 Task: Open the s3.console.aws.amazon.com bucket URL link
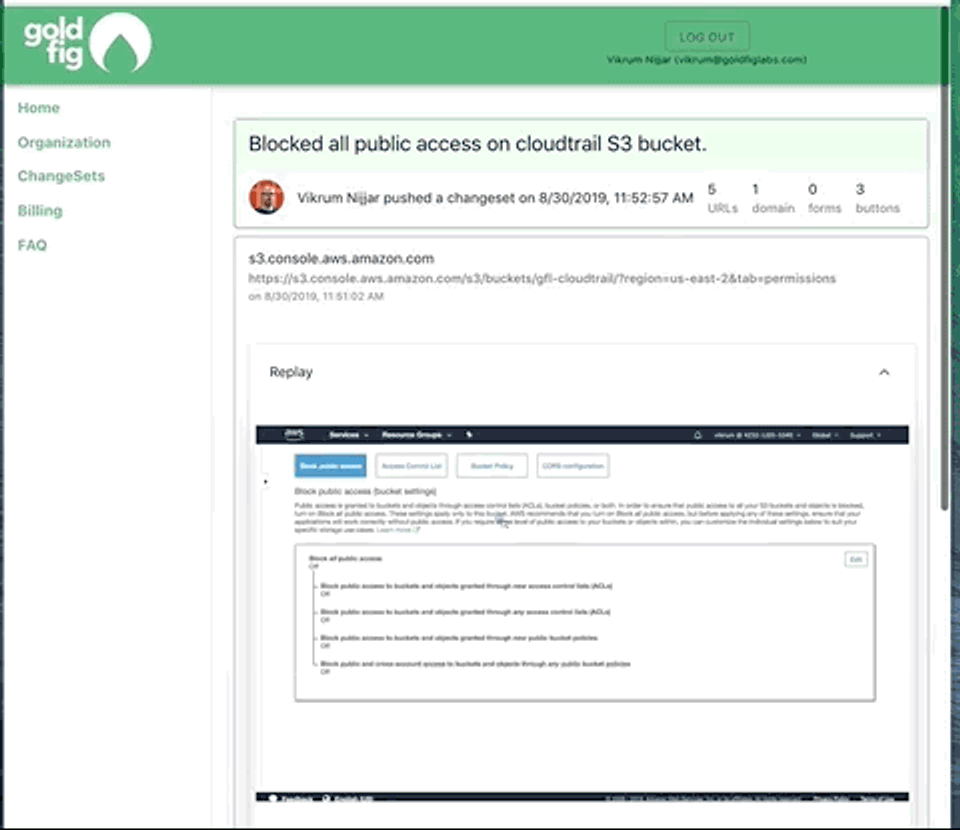[x=542, y=278]
